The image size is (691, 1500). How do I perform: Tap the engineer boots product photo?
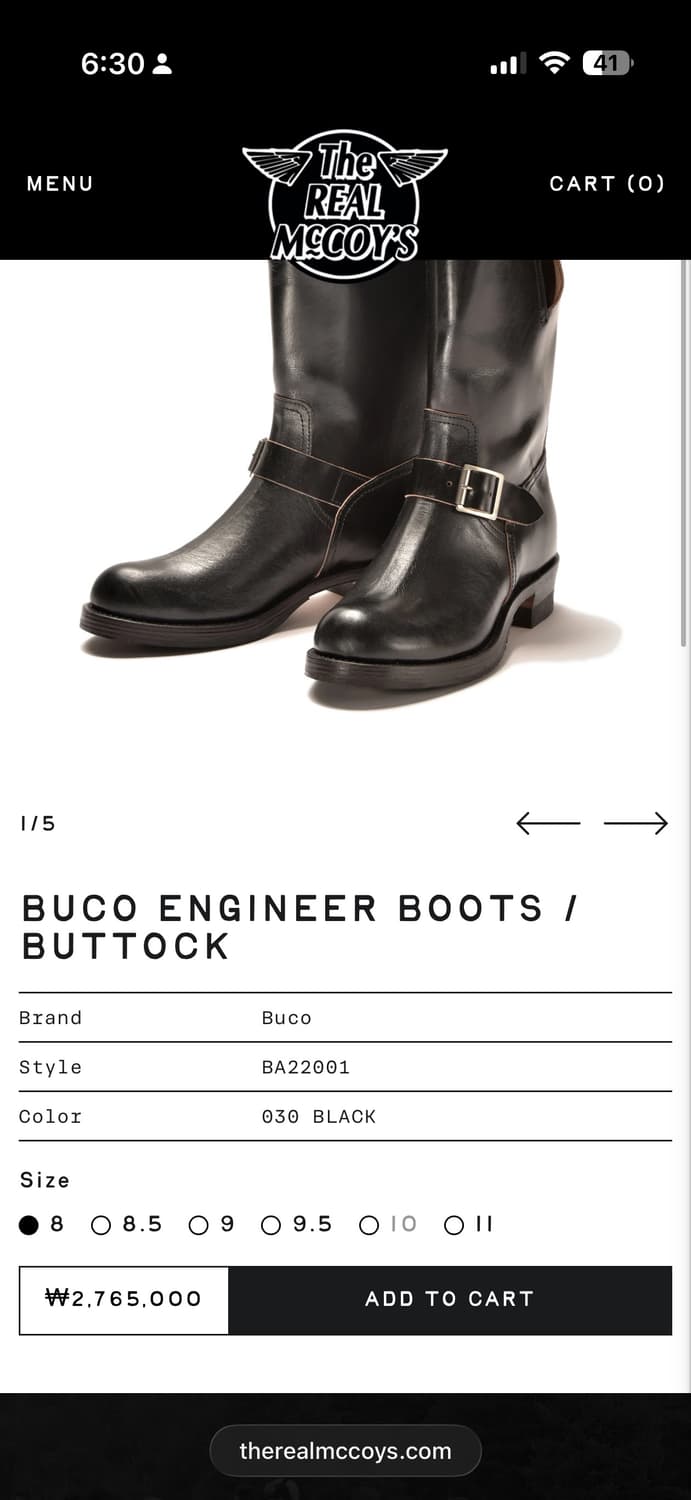coord(345,485)
